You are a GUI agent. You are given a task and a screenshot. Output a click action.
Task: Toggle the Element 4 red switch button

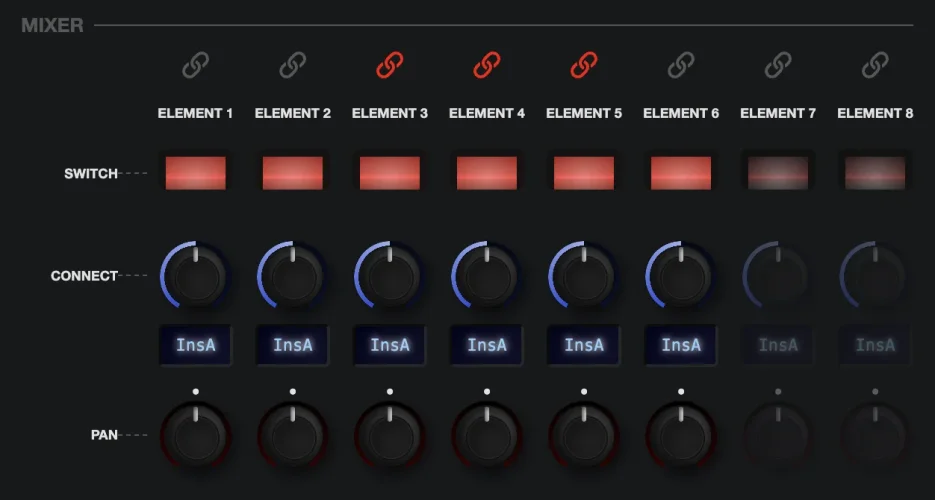(x=486, y=173)
